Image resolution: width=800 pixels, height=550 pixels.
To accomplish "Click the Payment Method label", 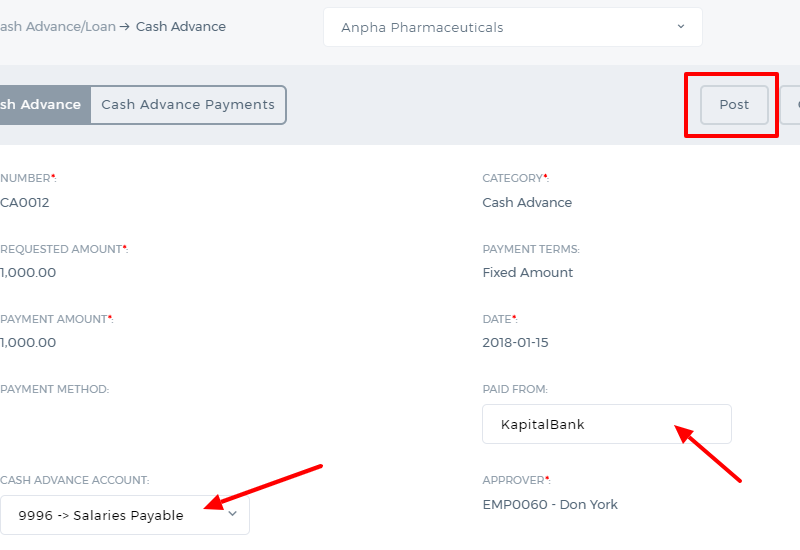I will (x=55, y=389).
